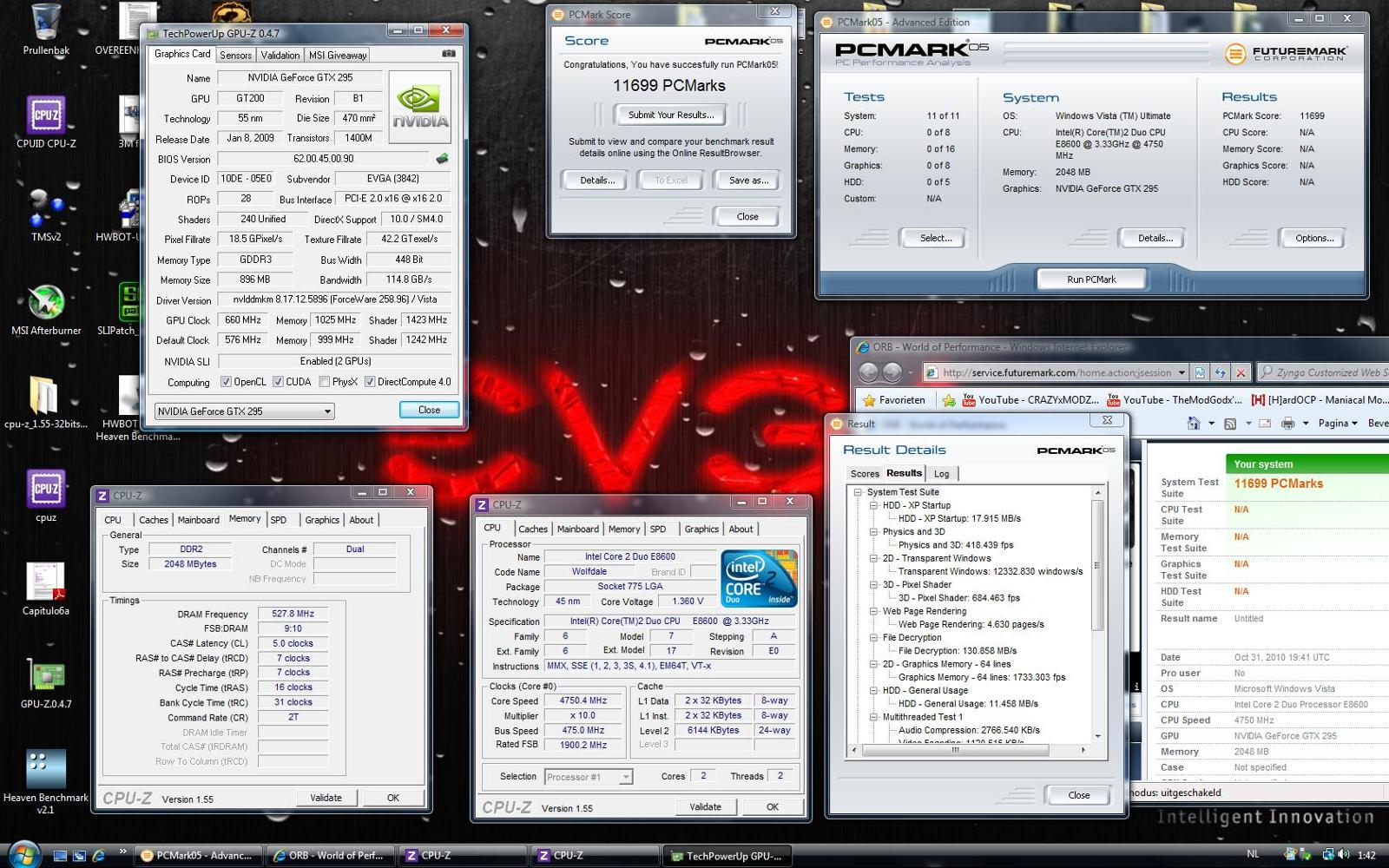Collapse the System Test Suite tree node
The width and height of the screenshot is (1389, 868).
[857, 492]
